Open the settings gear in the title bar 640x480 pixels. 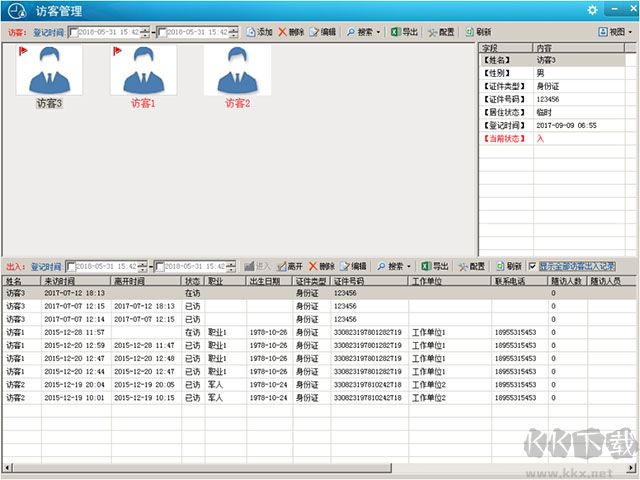592,10
